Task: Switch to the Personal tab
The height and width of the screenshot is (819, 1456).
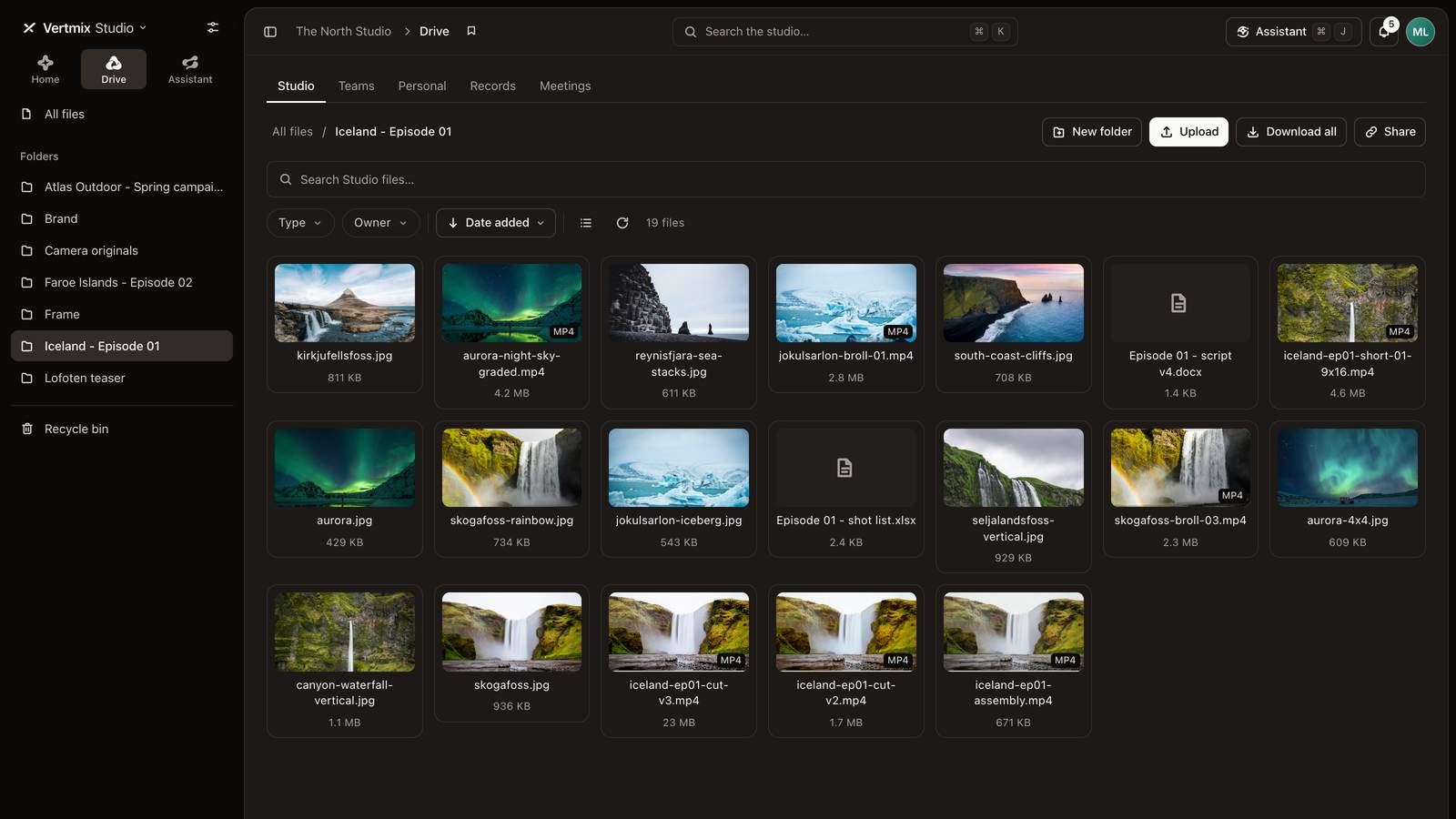Action: pyautogui.click(x=422, y=86)
